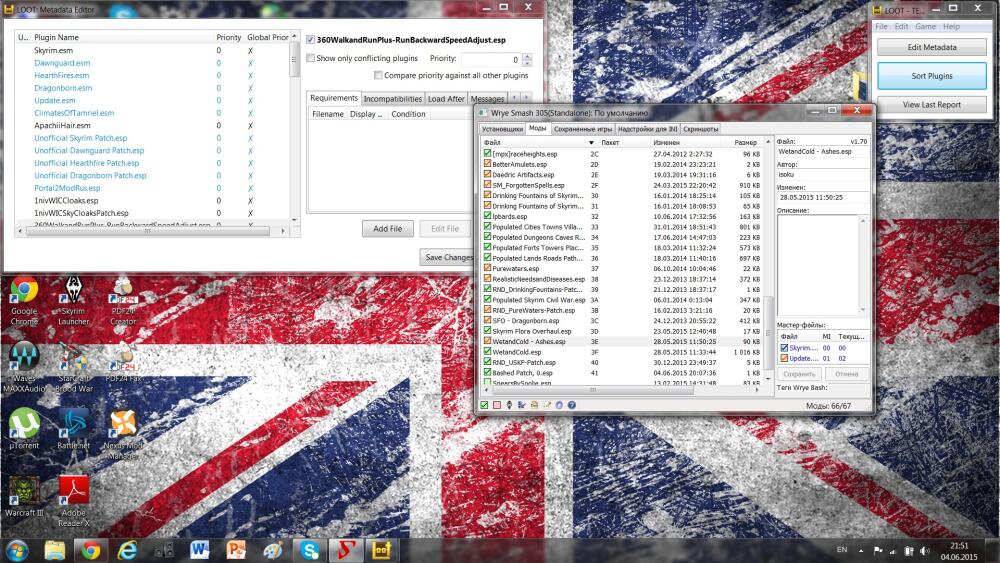Viewport: 1000px width, 563px height.
Task: Open Battle.net desktop shortcut
Action: [x=73, y=430]
